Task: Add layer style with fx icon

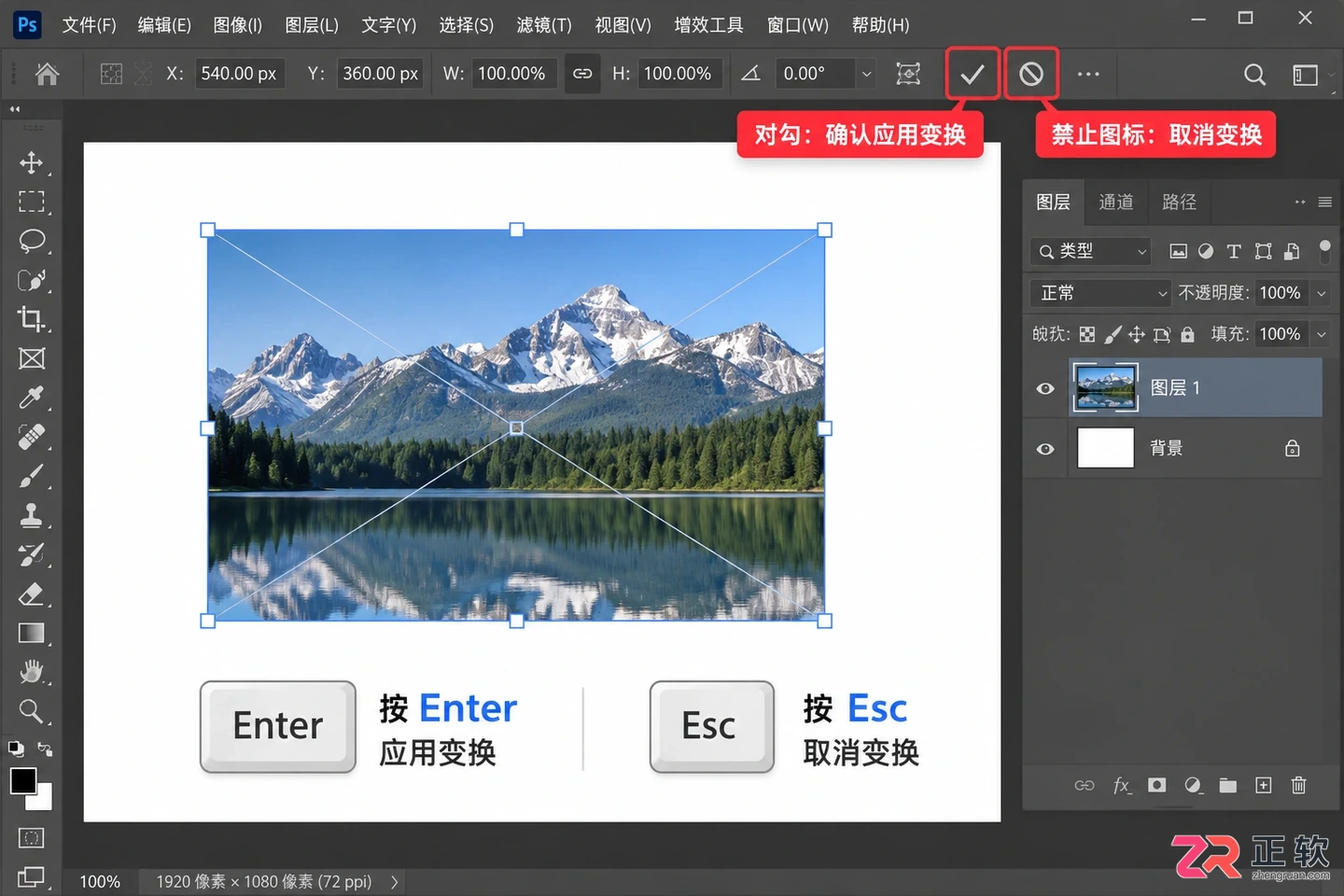Action: [1122, 786]
